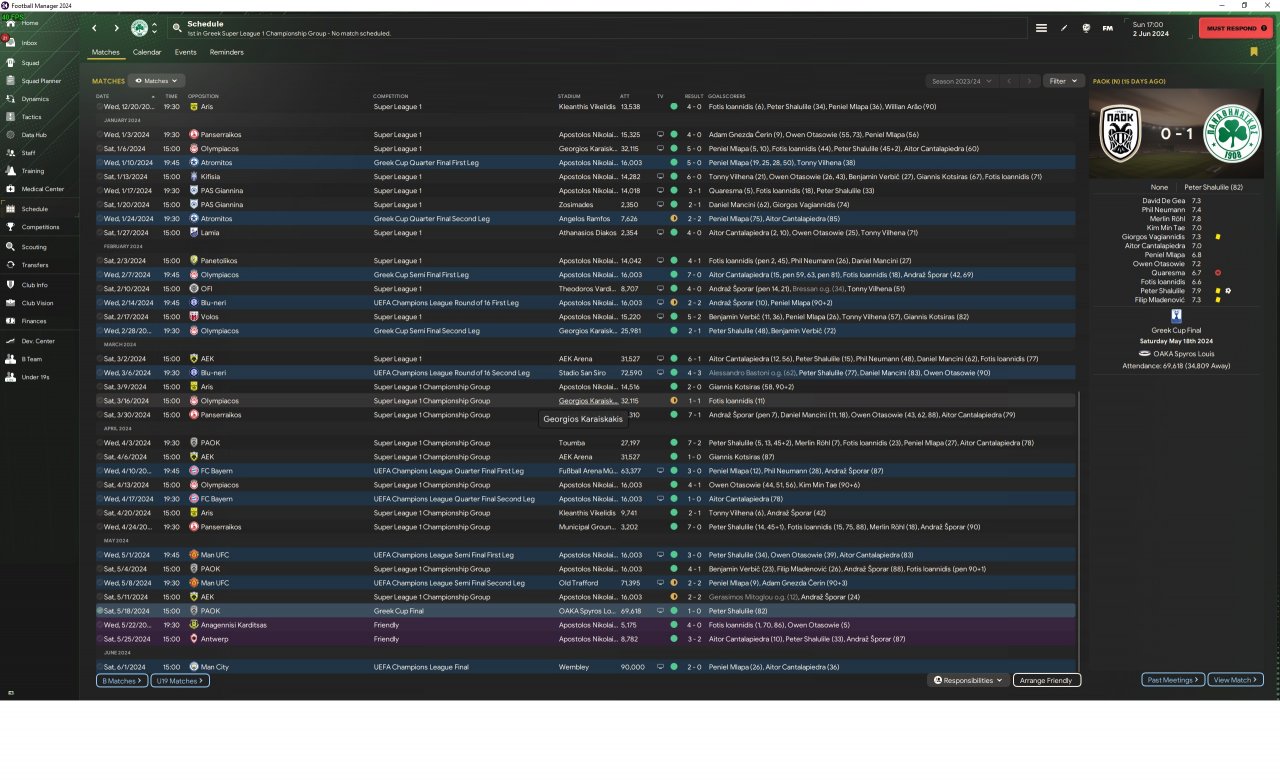Select the Wed 1/3/2024 Panserraikos row circle
This screenshot has width=1280, height=782.
point(100,135)
